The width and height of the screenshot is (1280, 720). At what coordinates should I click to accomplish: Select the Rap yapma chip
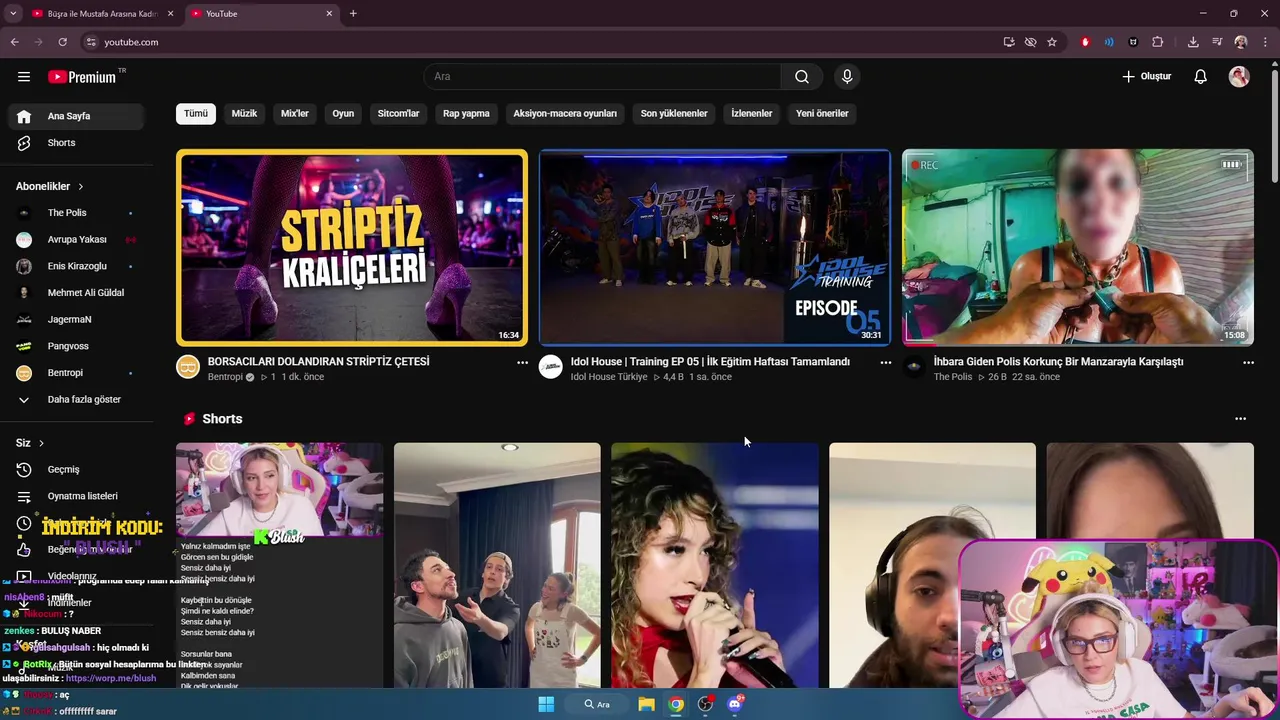pos(466,114)
